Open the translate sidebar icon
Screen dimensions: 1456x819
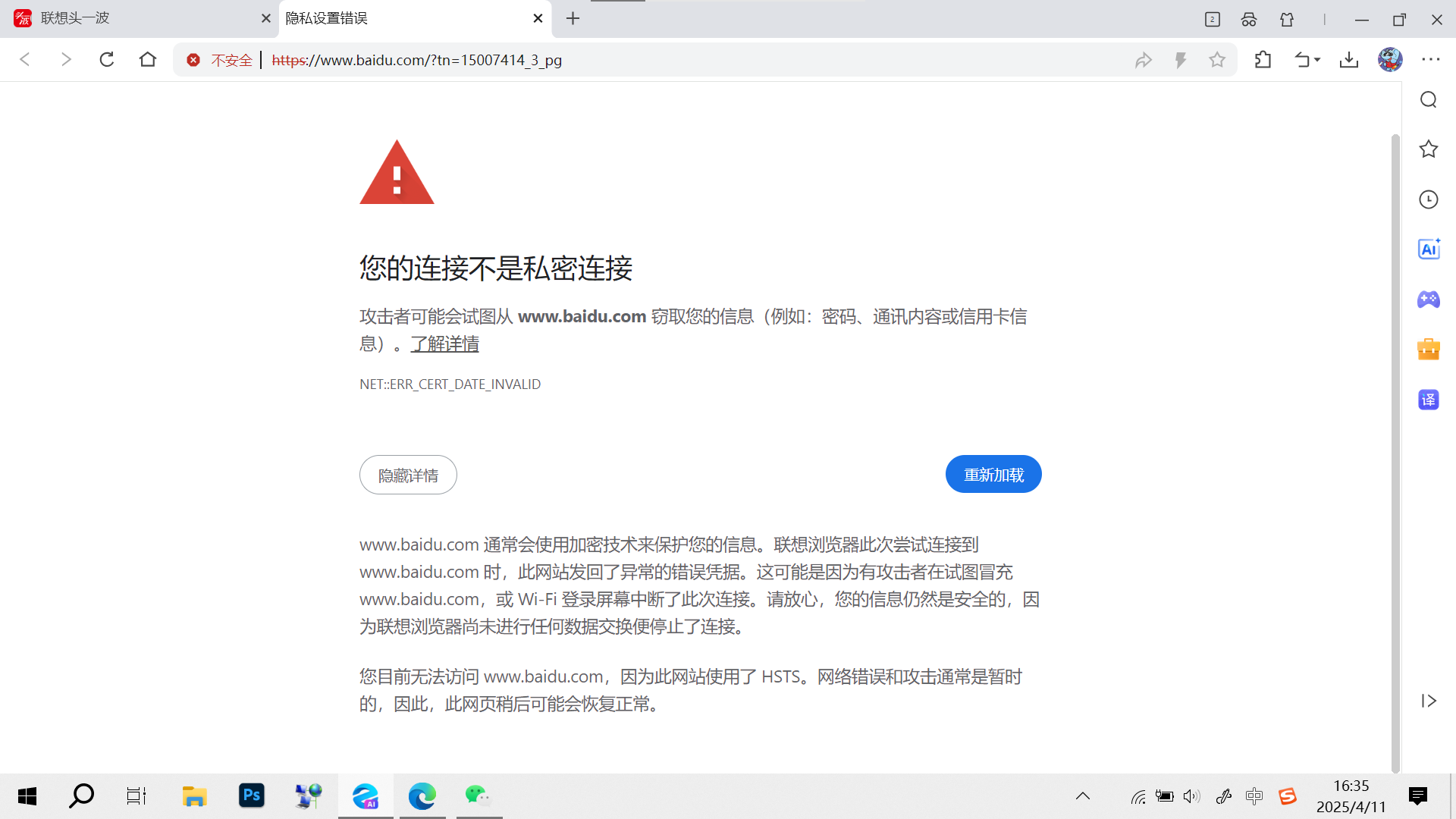click(1429, 400)
